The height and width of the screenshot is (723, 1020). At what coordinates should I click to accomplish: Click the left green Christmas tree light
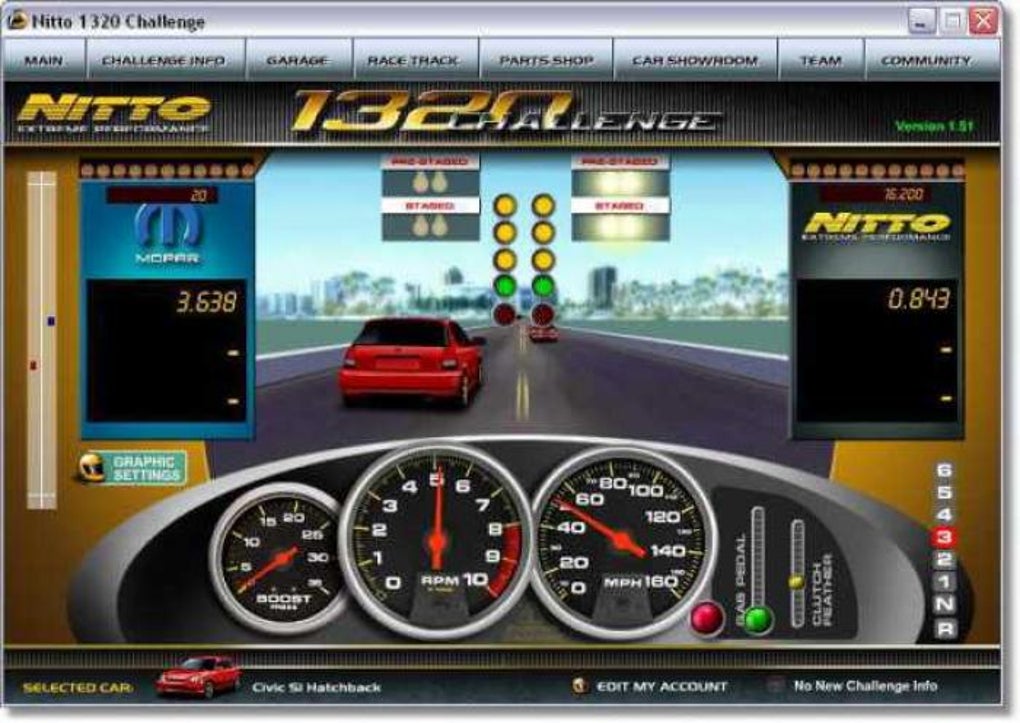[505, 286]
